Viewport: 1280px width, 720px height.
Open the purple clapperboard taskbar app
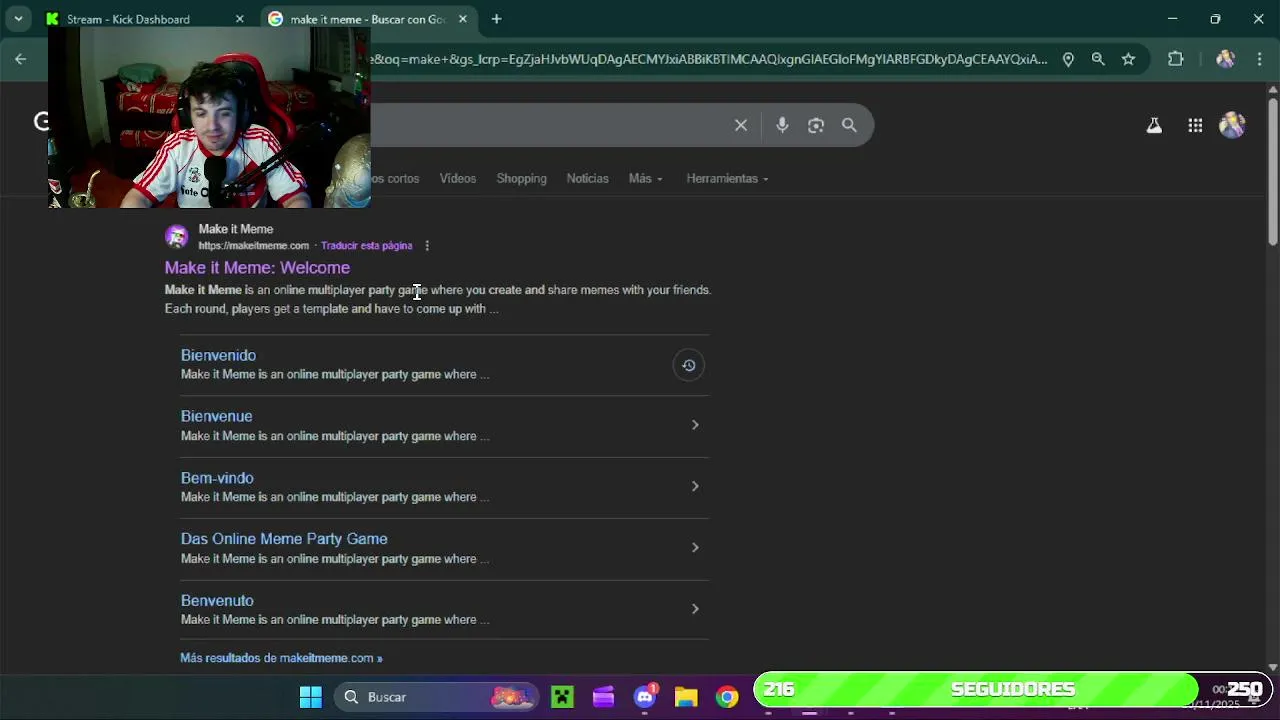pyautogui.click(x=603, y=697)
